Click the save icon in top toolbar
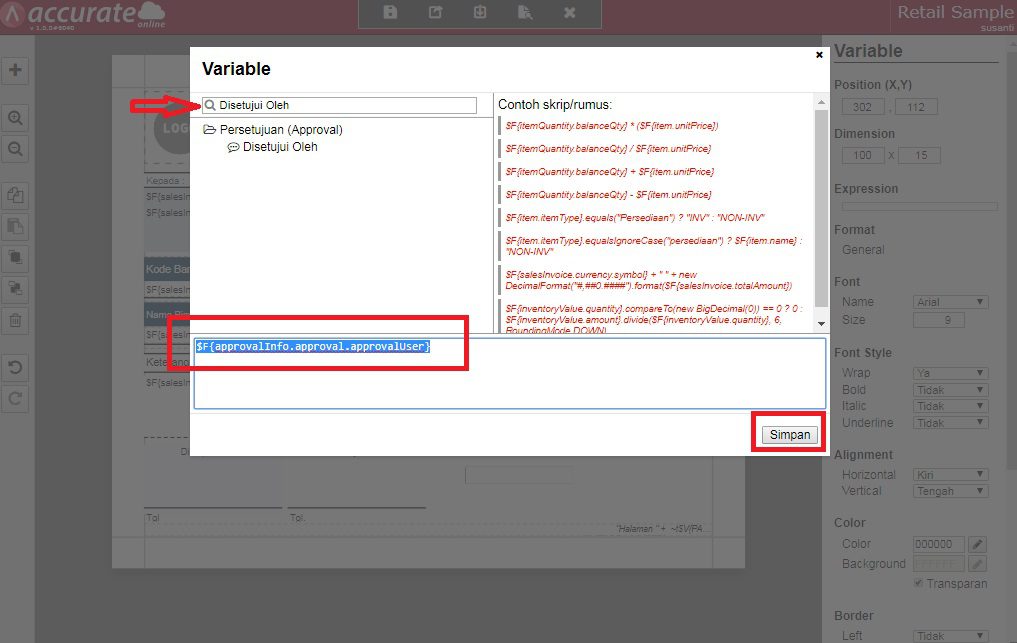Viewport: 1017px width, 643px height. point(391,12)
